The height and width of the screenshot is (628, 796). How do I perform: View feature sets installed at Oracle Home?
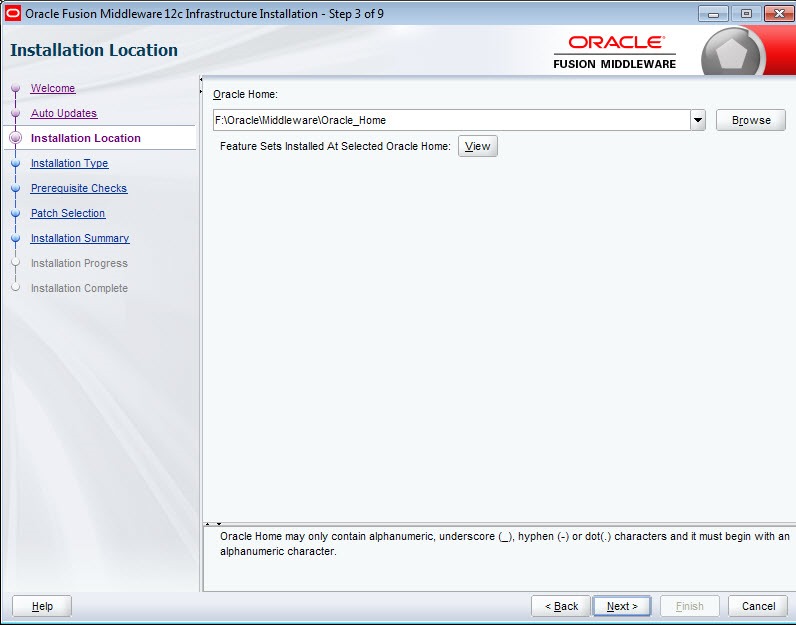point(478,146)
